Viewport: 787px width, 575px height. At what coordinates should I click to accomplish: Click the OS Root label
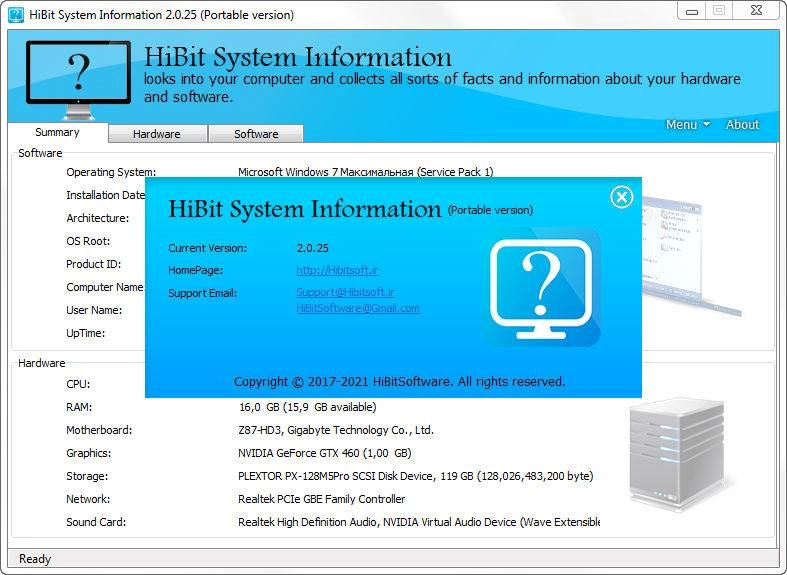coord(88,241)
